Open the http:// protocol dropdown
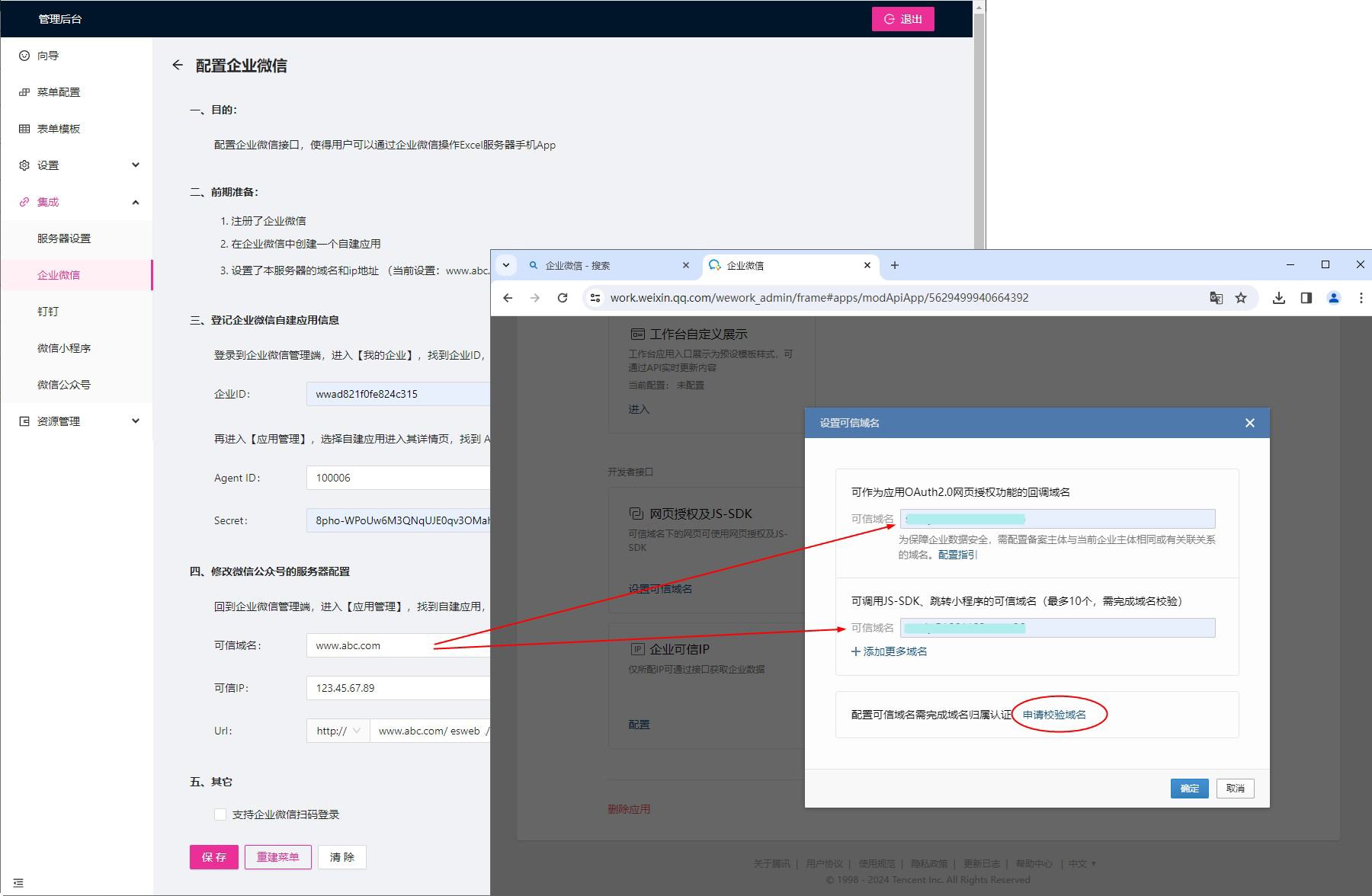Viewport: 1372px width, 896px height. coord(338,731)
